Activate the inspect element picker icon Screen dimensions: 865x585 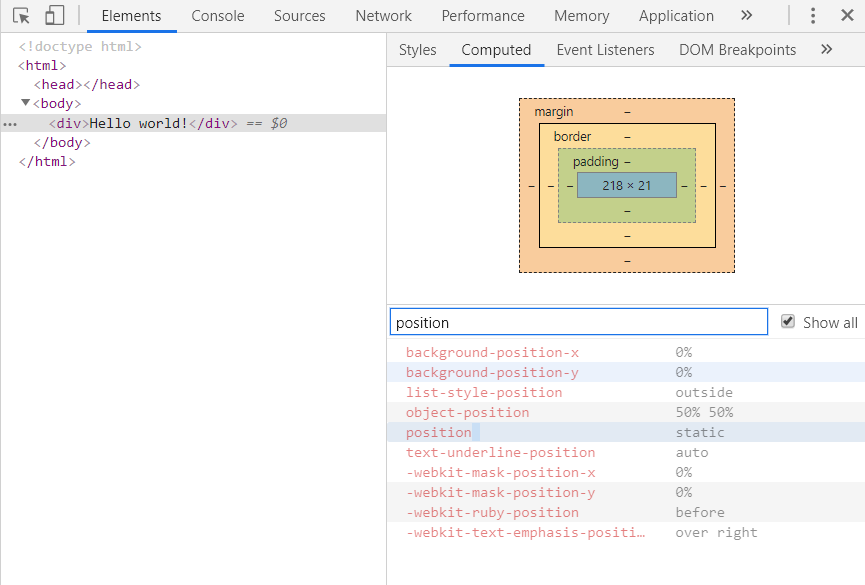point(21,15)
